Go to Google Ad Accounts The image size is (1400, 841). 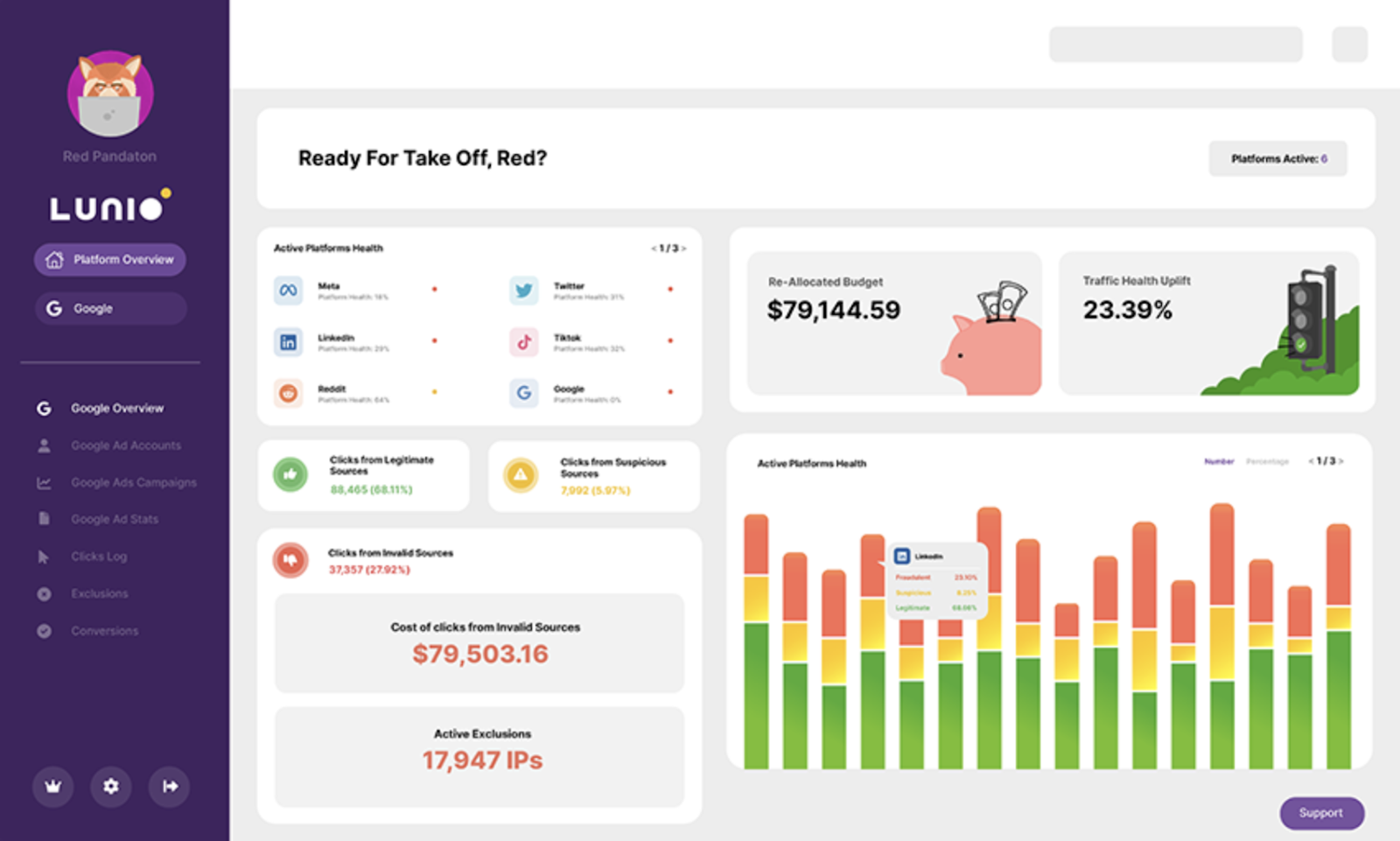(126, 445)
